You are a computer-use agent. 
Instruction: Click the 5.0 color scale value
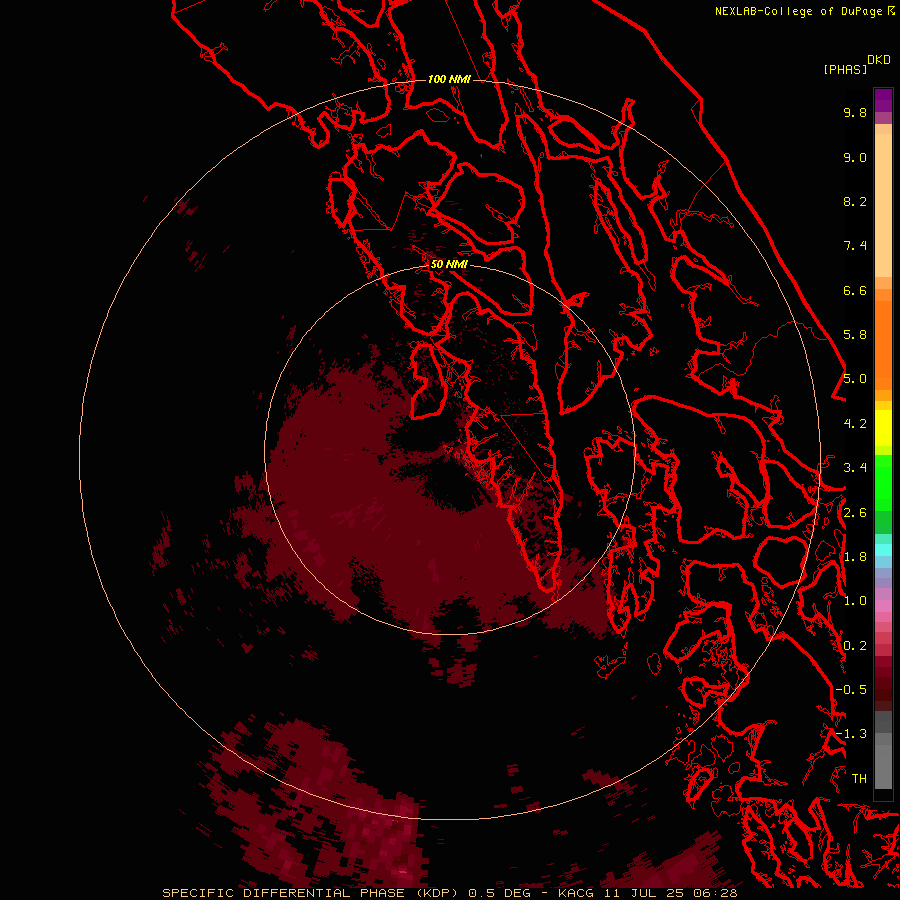(855, 379)
